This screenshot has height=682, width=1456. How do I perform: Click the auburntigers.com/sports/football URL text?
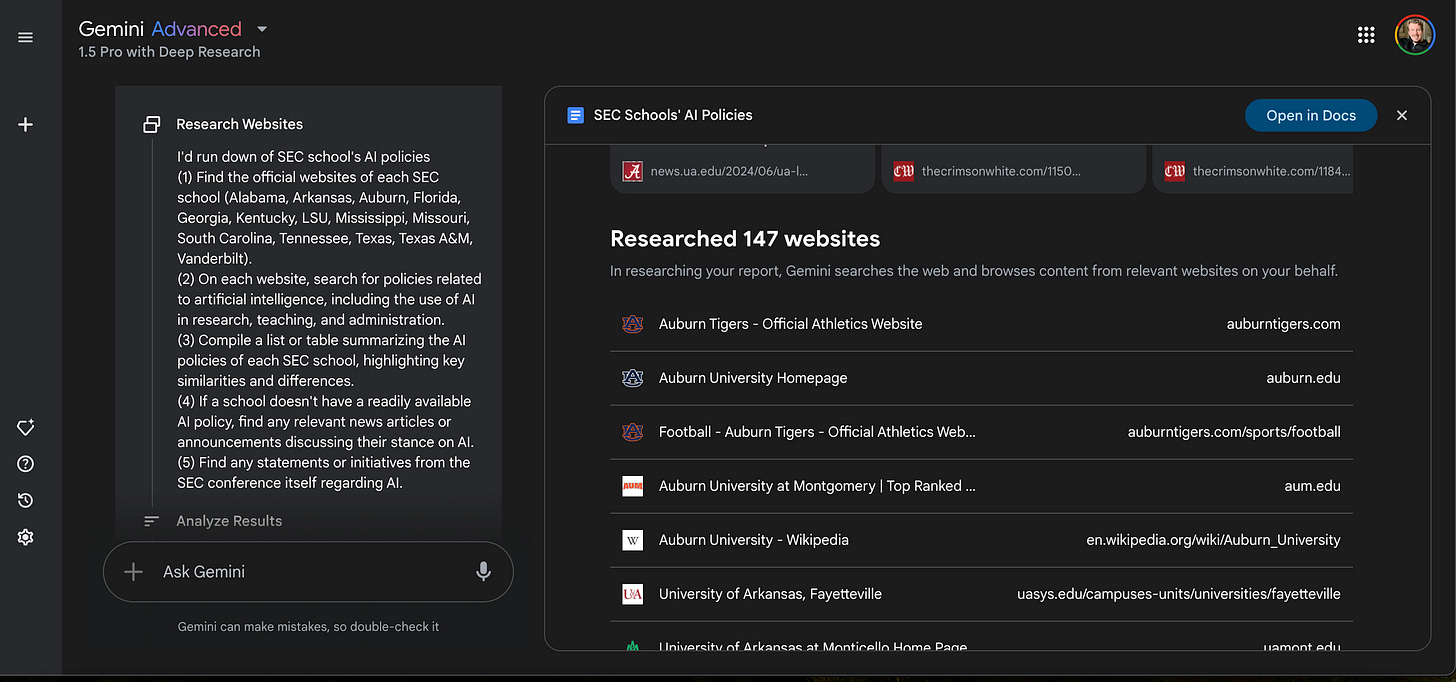click(x=1234, y=432)
